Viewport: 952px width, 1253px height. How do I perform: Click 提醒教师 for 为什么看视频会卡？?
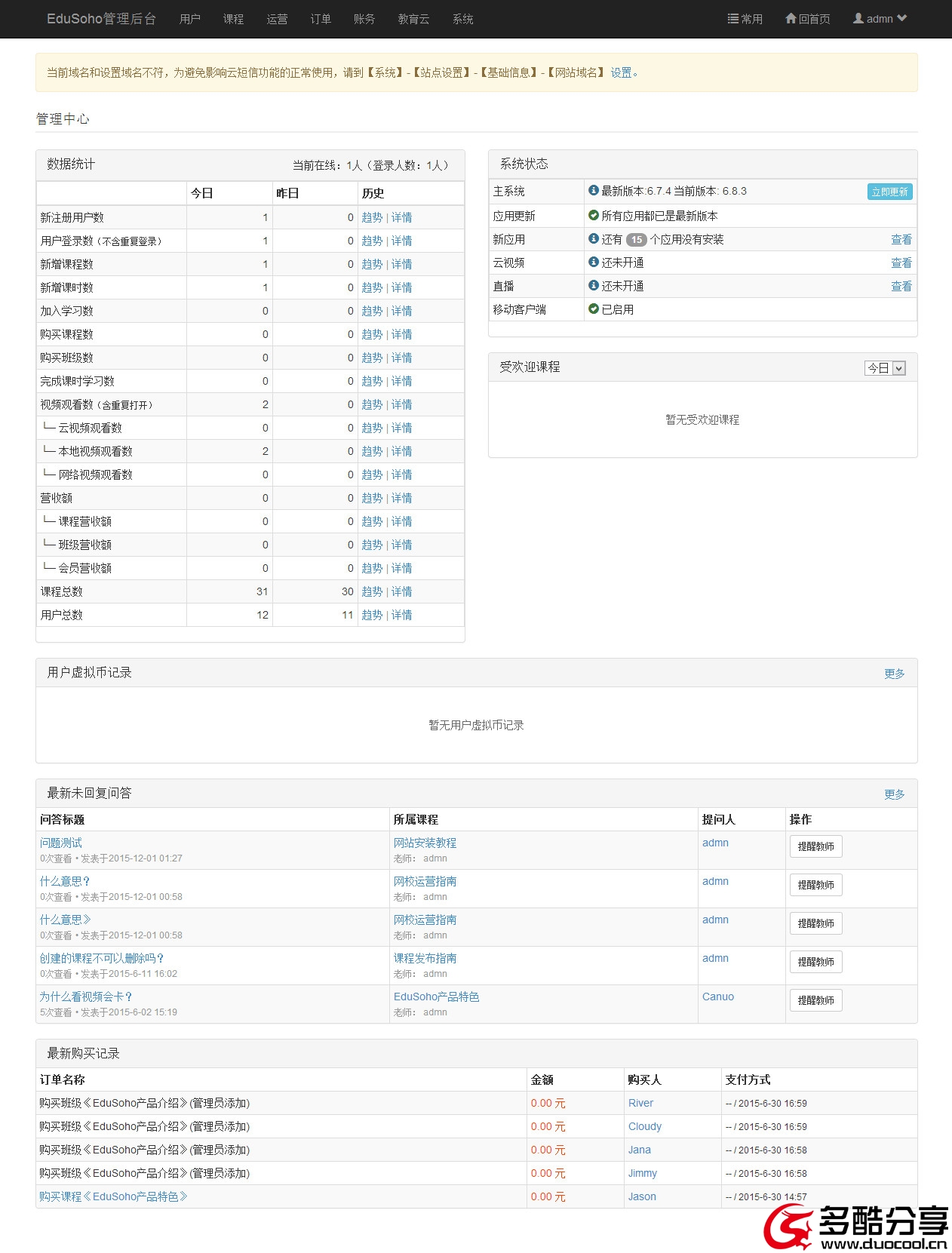pyautogui.click(x=816, y=1000)
